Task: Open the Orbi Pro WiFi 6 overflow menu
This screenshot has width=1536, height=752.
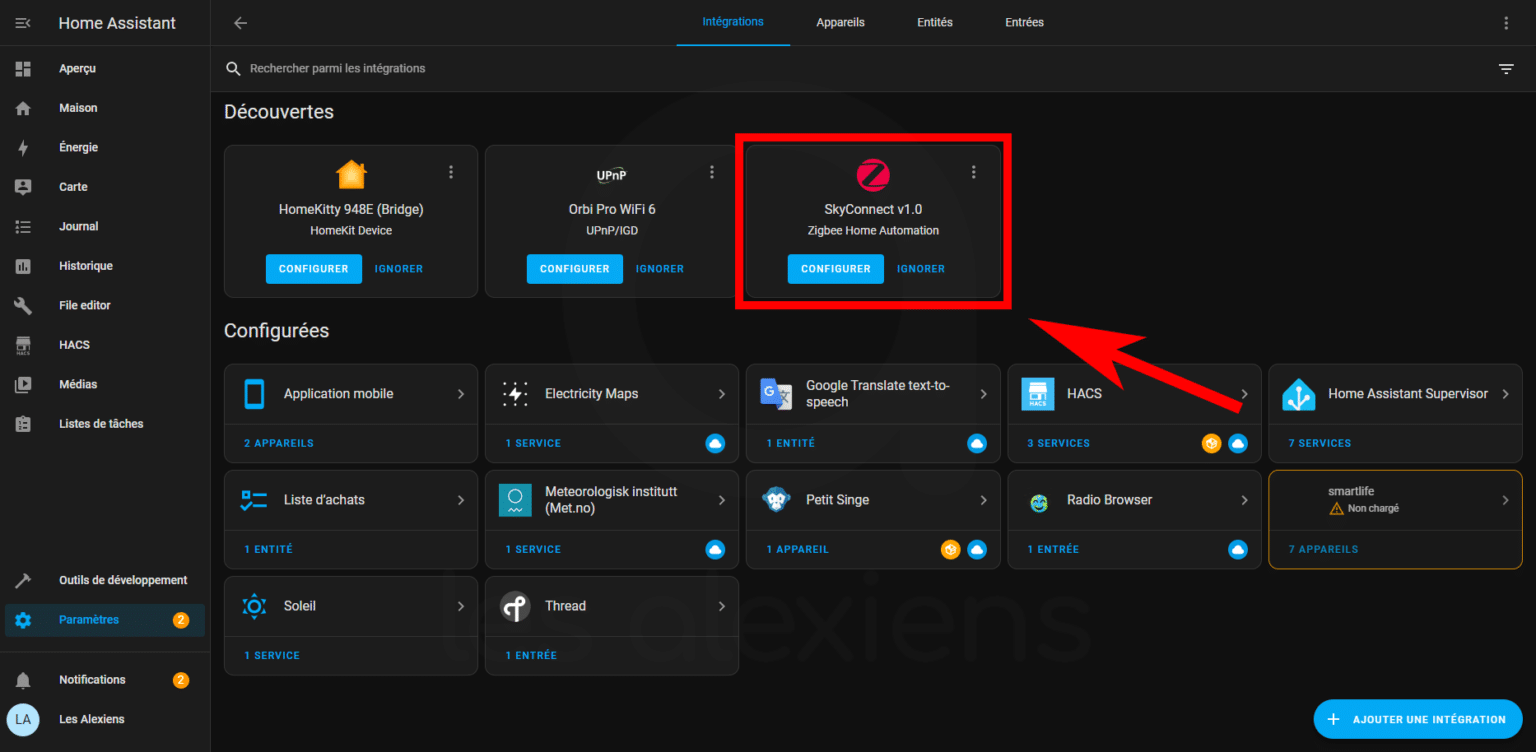Action: coord(711,171)
